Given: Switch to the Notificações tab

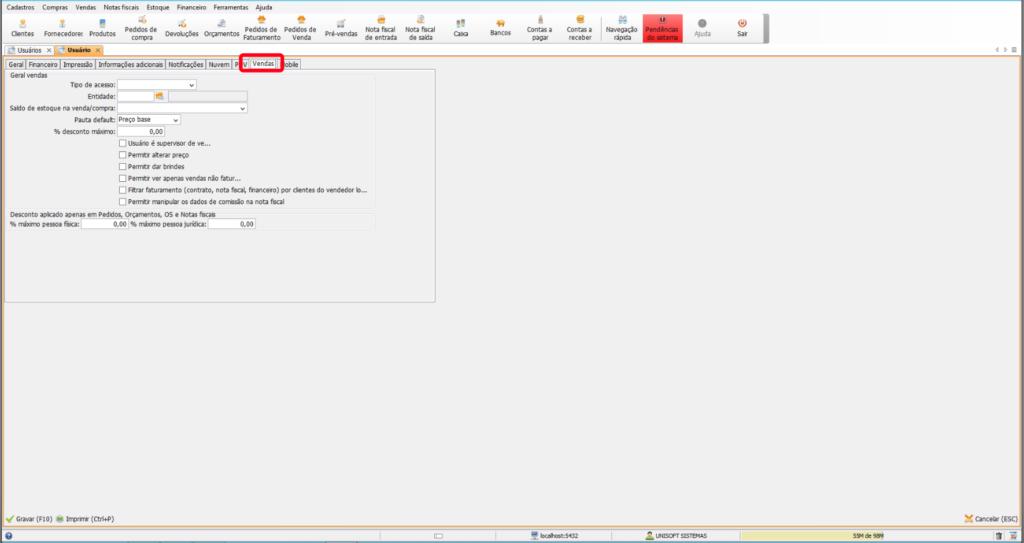Looking at the screenshot, I should [x=185, y=64].
